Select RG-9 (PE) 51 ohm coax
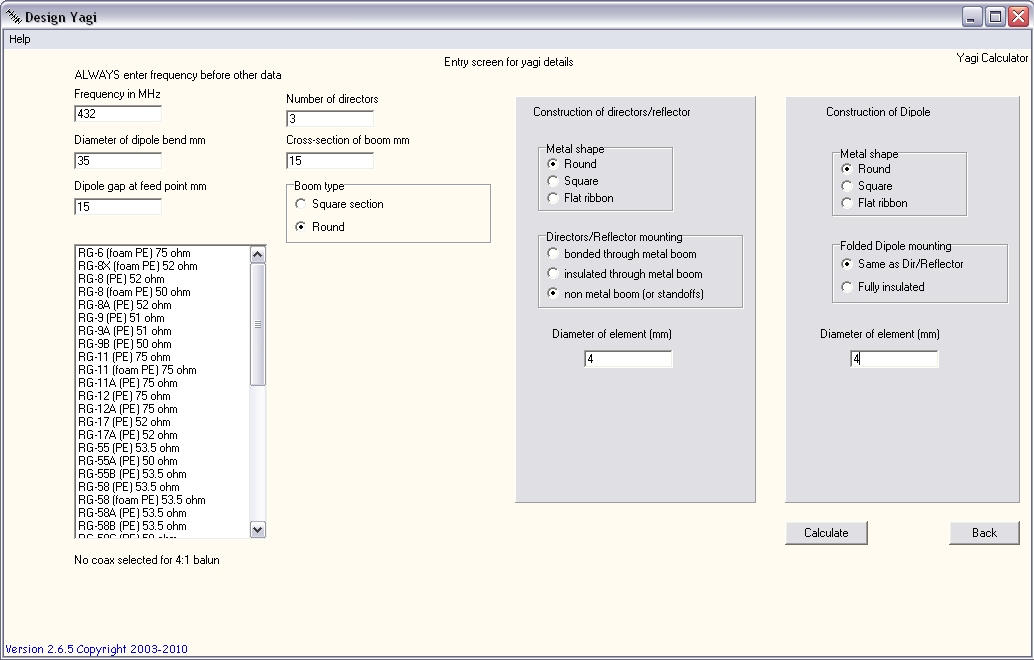The height and width of the screenshot is (660, 1034). [x=162, y=318]
